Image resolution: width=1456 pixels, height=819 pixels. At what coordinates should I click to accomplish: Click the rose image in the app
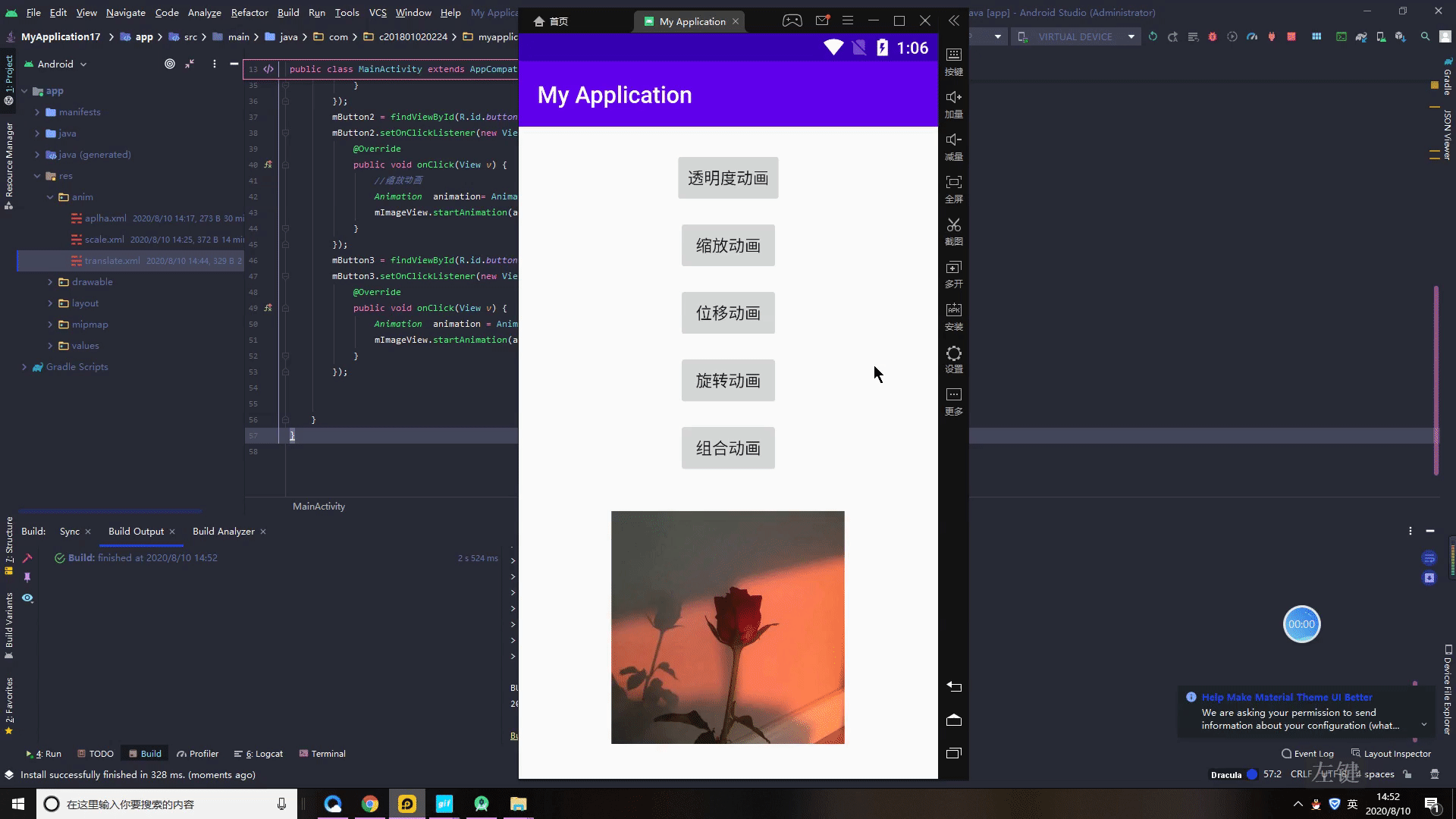728,627
